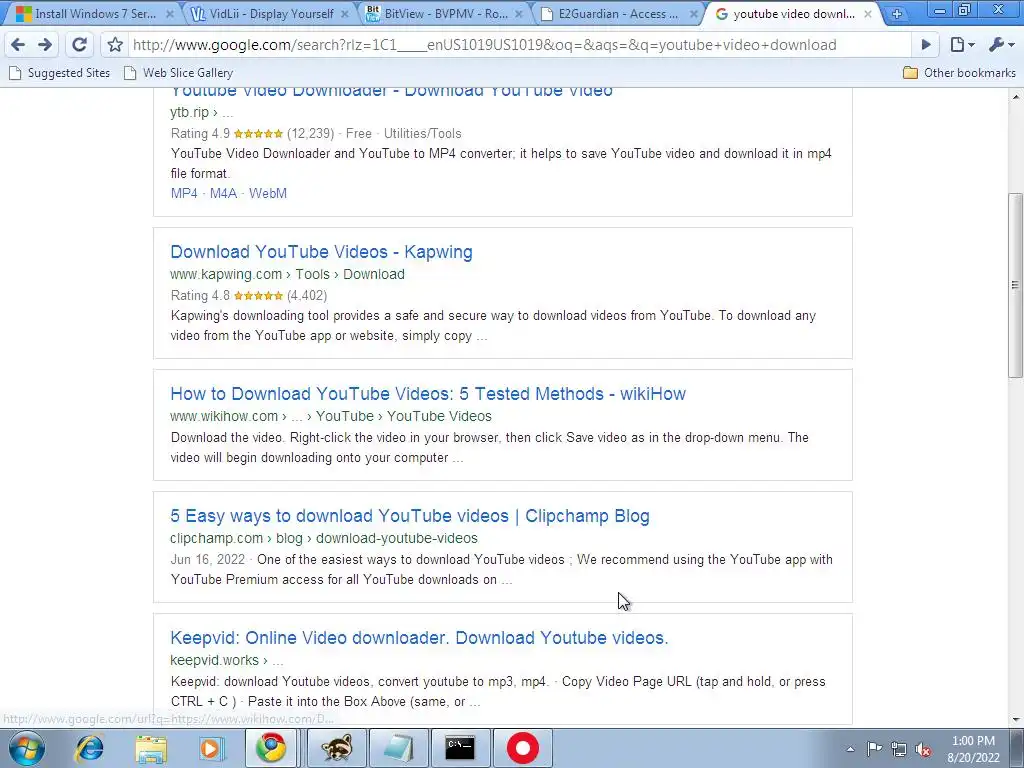Click the scrollbar down arrow
The image size is (1024, 768).
(1015, 720)
